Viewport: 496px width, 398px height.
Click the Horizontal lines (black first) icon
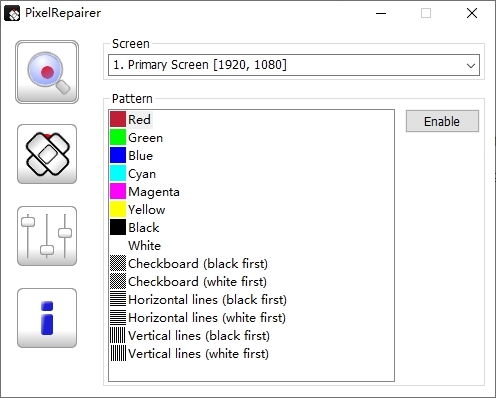coord(118,299)
